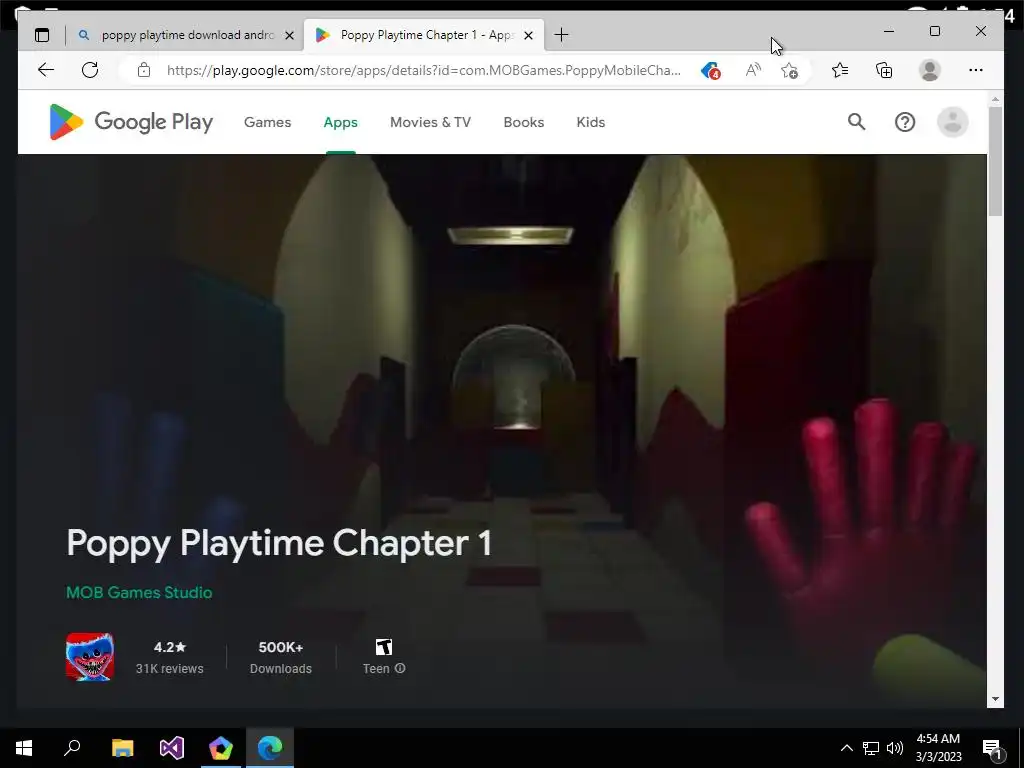
Task: Open the Games section
Action: pos(267,122)
